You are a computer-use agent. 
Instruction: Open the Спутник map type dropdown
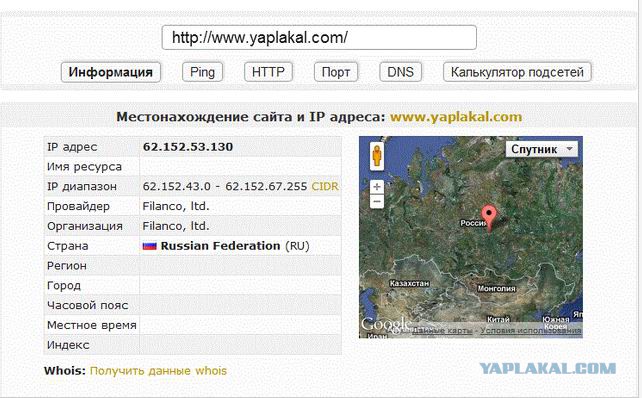point(542,149)
